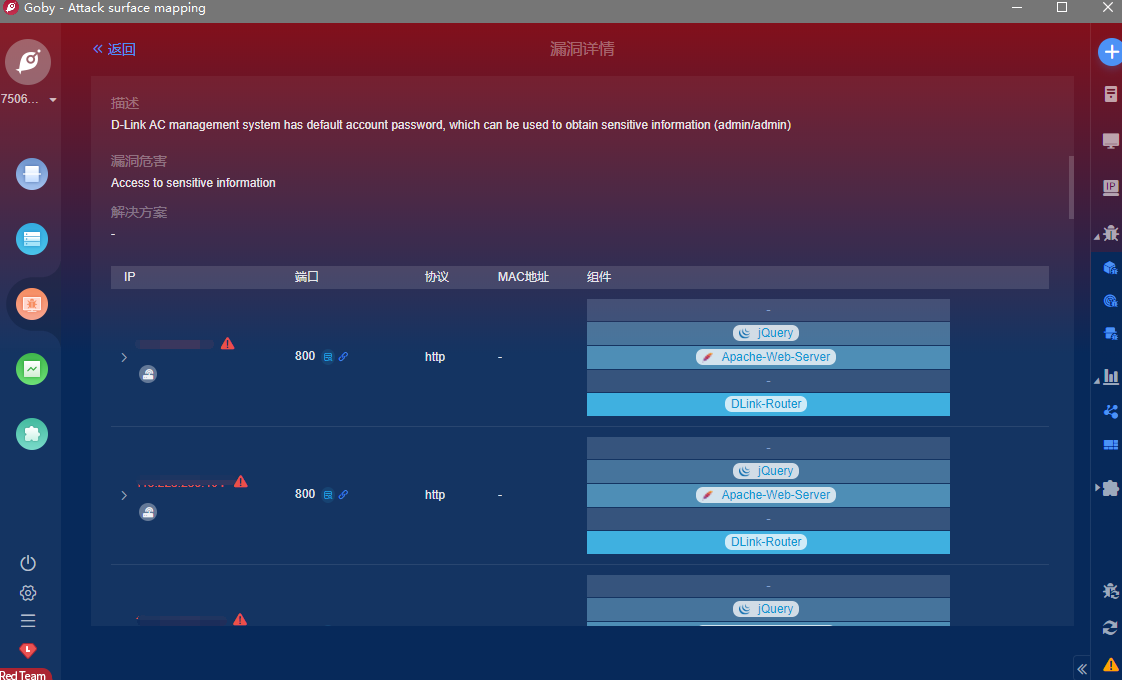This screenshot has height=680, width=1122.
Task: Go back using the 返回 link
Action: (114, 49)
